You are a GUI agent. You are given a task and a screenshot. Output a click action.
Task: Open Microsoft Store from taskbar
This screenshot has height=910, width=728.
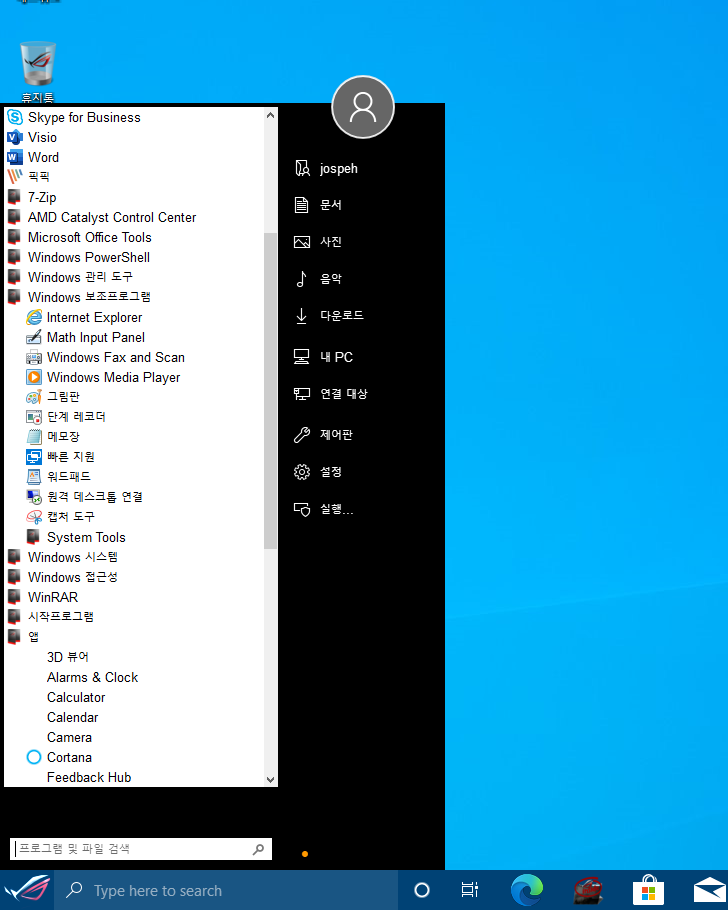[x=648, y=890]
